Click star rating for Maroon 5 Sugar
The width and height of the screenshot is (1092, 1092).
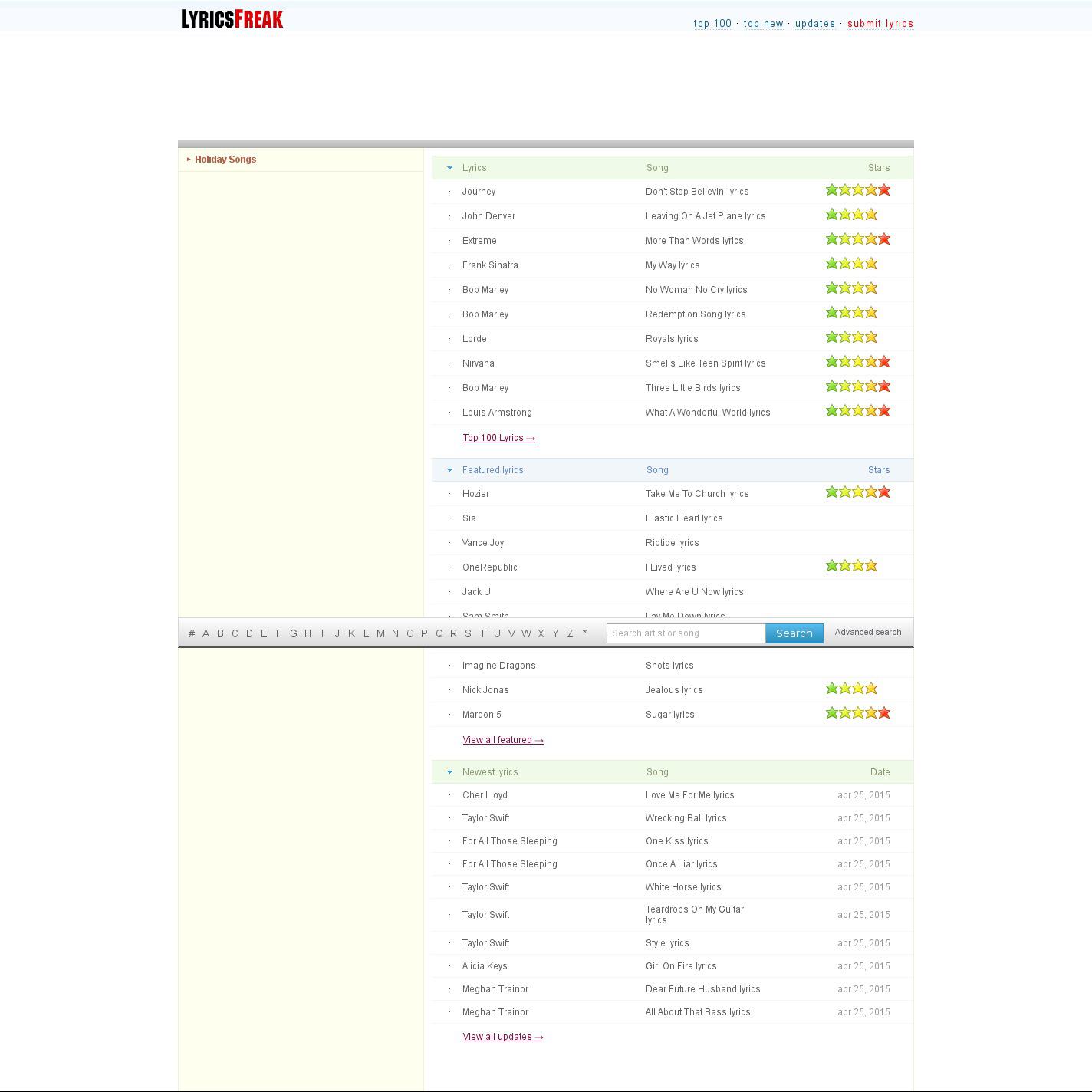857,713
